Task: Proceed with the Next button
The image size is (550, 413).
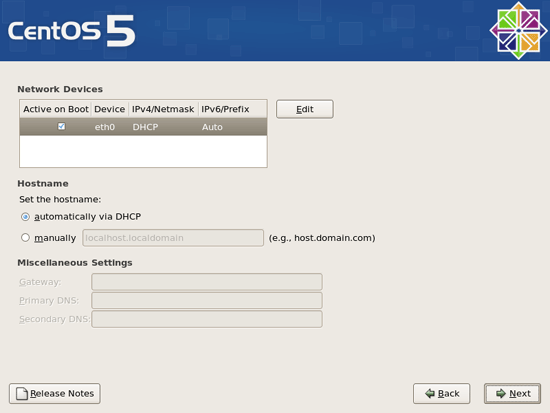Action: pos(512,393)
